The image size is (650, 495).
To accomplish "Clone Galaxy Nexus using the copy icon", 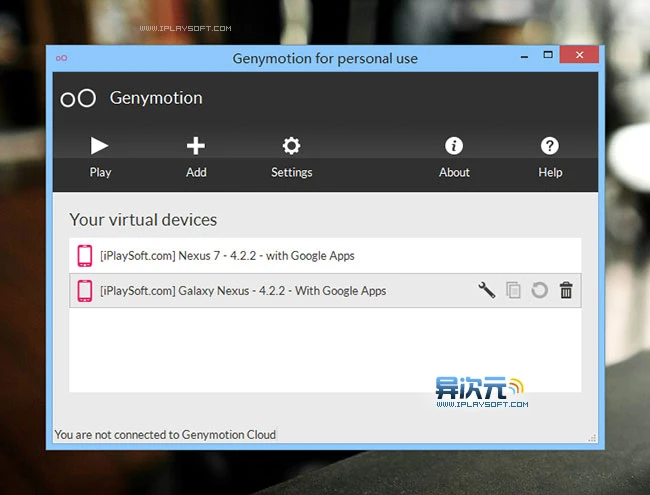I will (513, 291).
